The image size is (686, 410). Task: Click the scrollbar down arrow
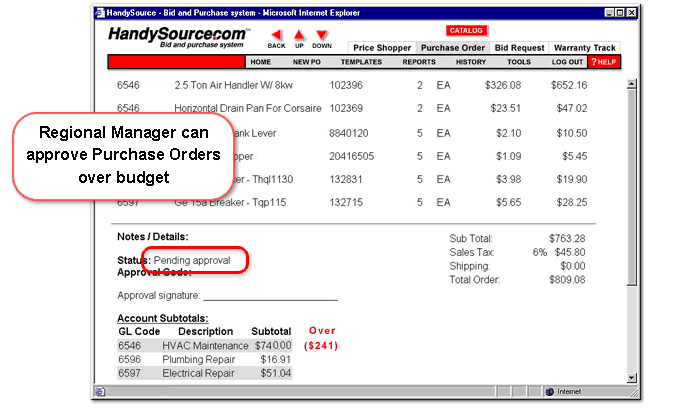(x=630, y=377)
